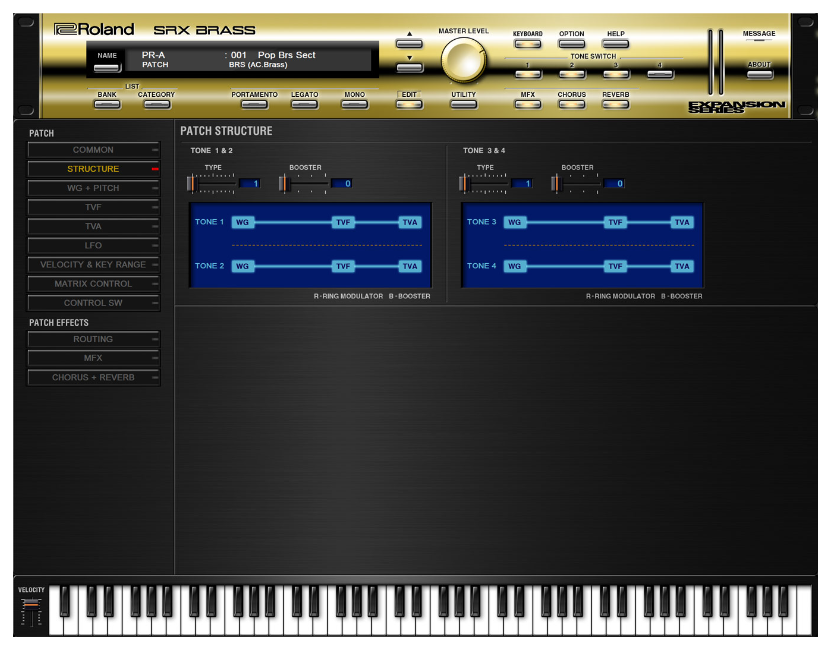The height and width of the screenshot is (645, 826).
Task: Open the Option menu
Action: pyautogui.click(x=572, y=44)
